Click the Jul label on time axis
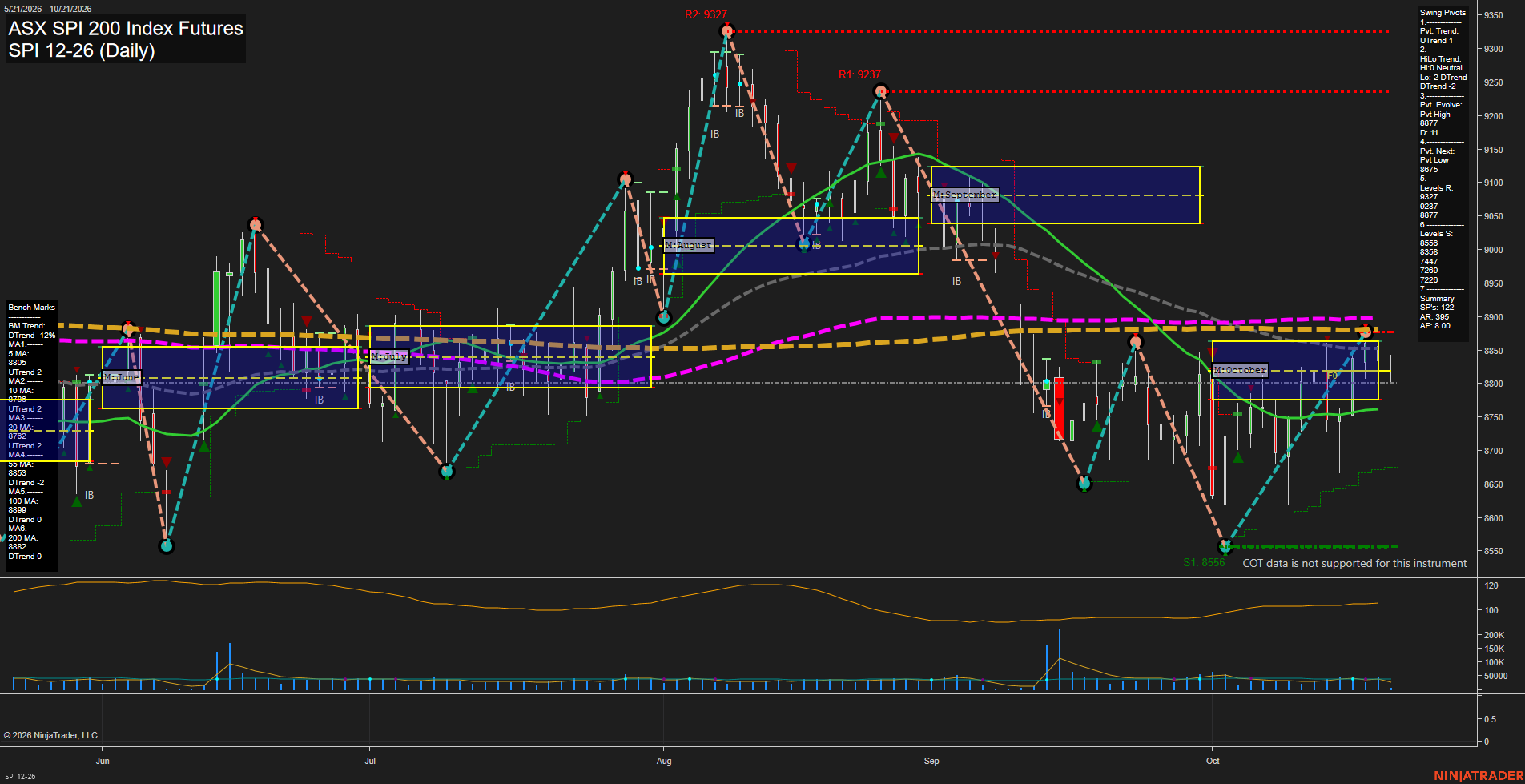 pos(370,761)
